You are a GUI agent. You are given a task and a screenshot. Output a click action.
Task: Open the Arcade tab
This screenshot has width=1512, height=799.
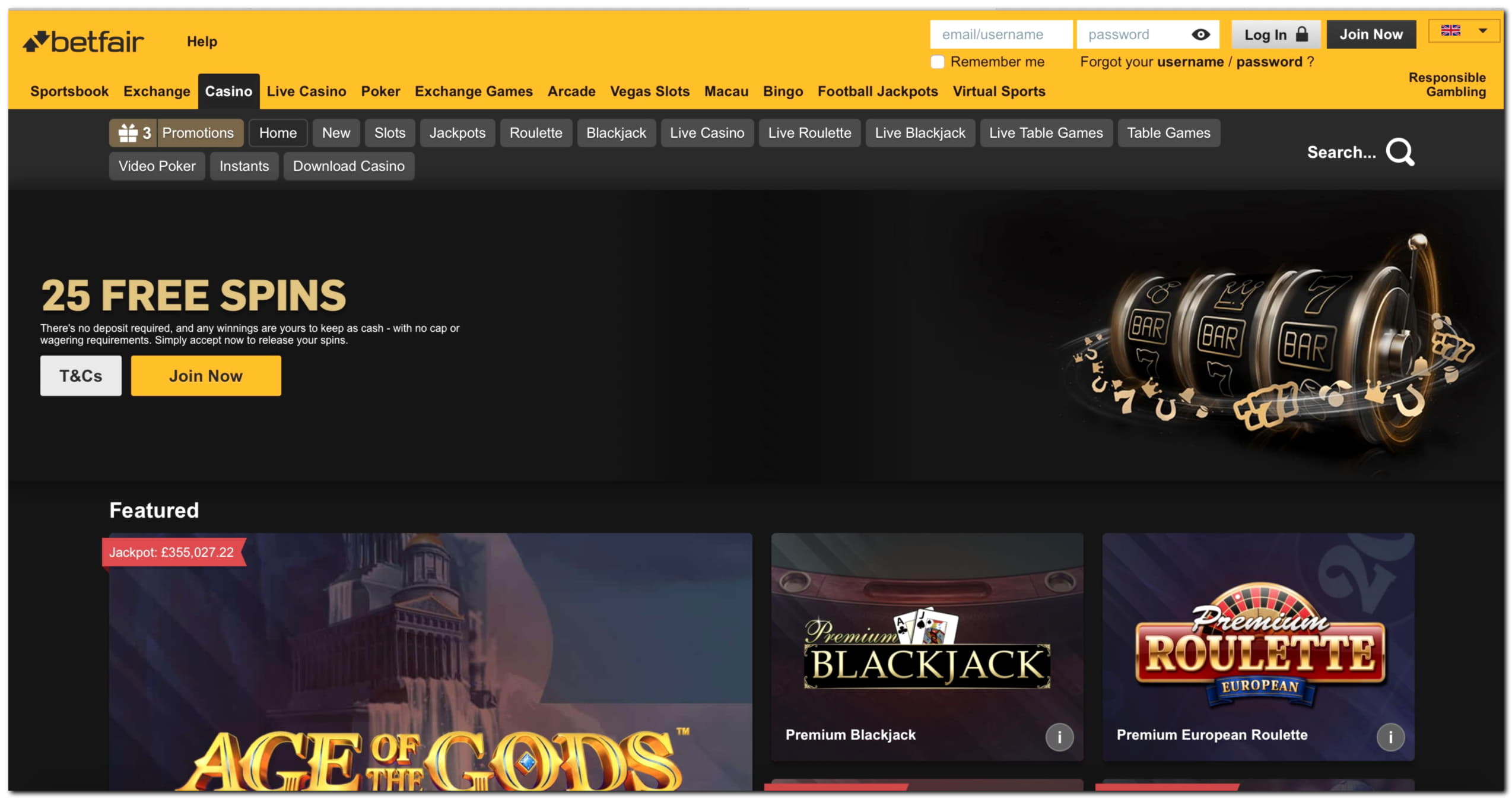click(571, 91)
